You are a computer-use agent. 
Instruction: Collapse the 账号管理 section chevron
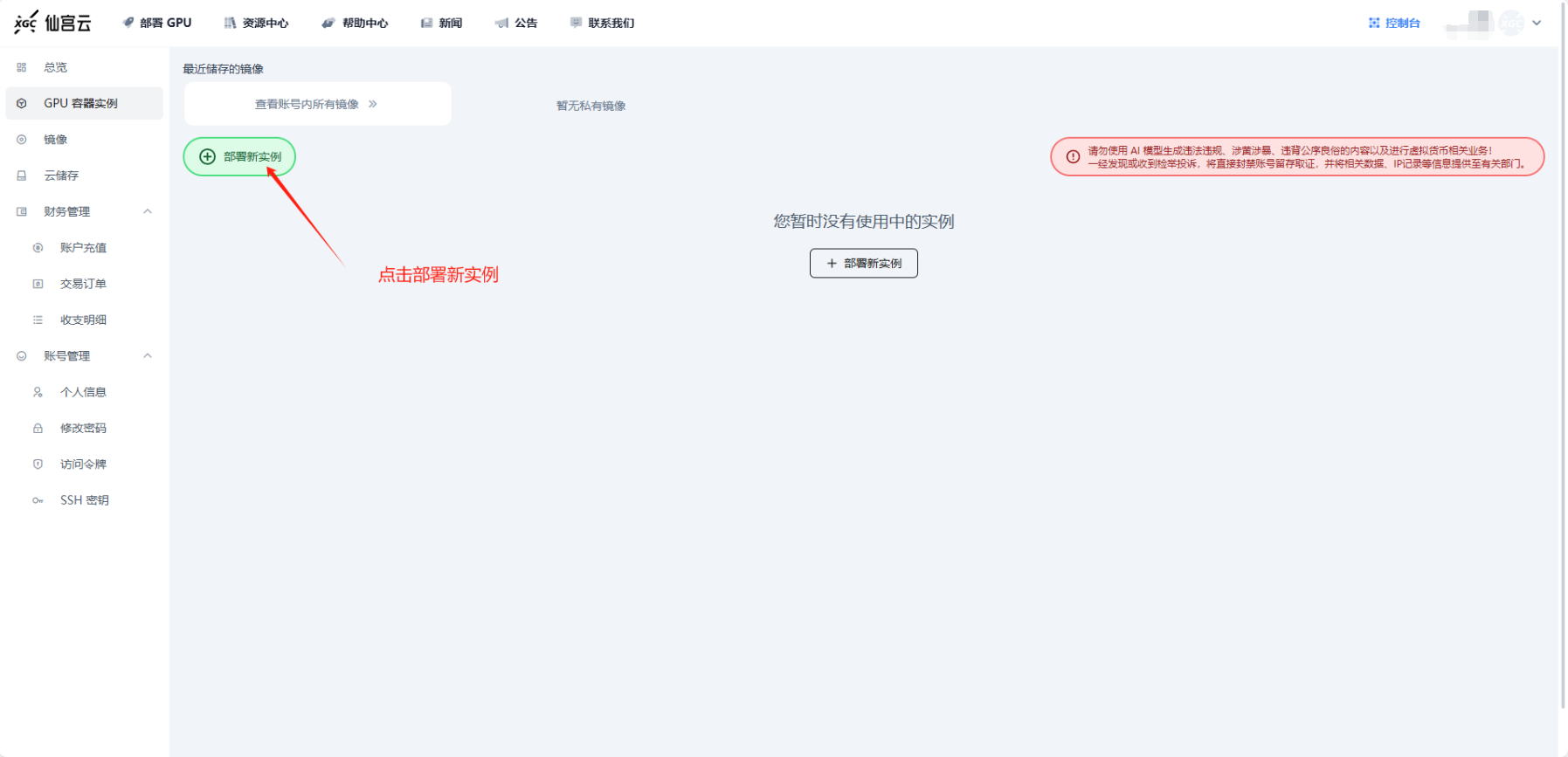click(x=148, y=355)
